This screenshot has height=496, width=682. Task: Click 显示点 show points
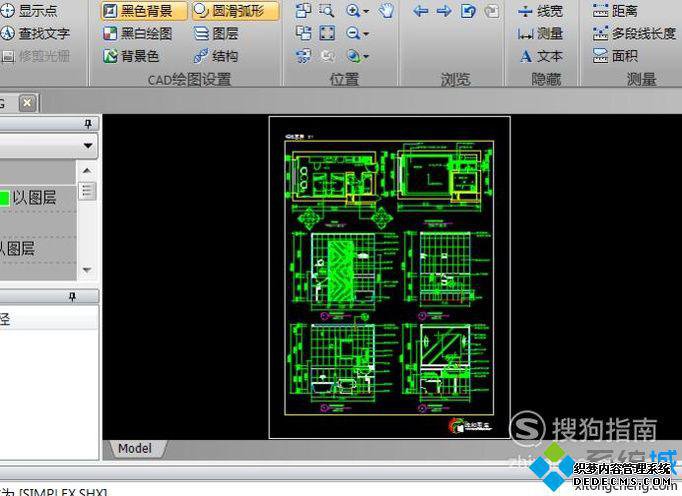(x=29, y=10)
